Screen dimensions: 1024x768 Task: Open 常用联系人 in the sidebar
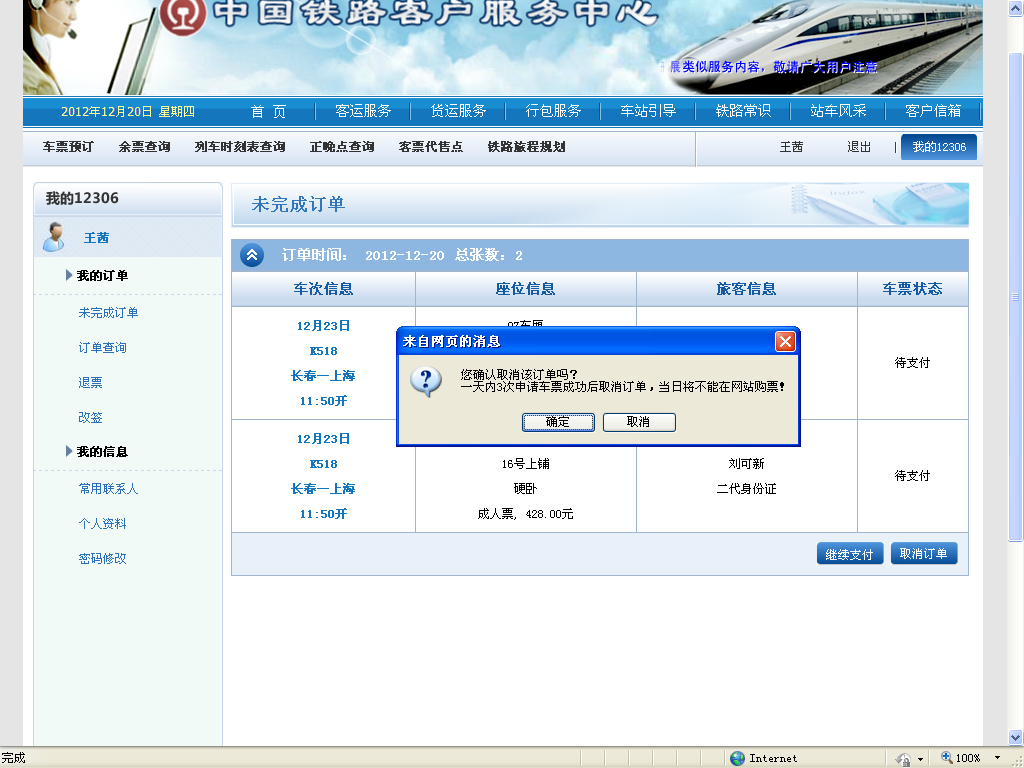108,488
